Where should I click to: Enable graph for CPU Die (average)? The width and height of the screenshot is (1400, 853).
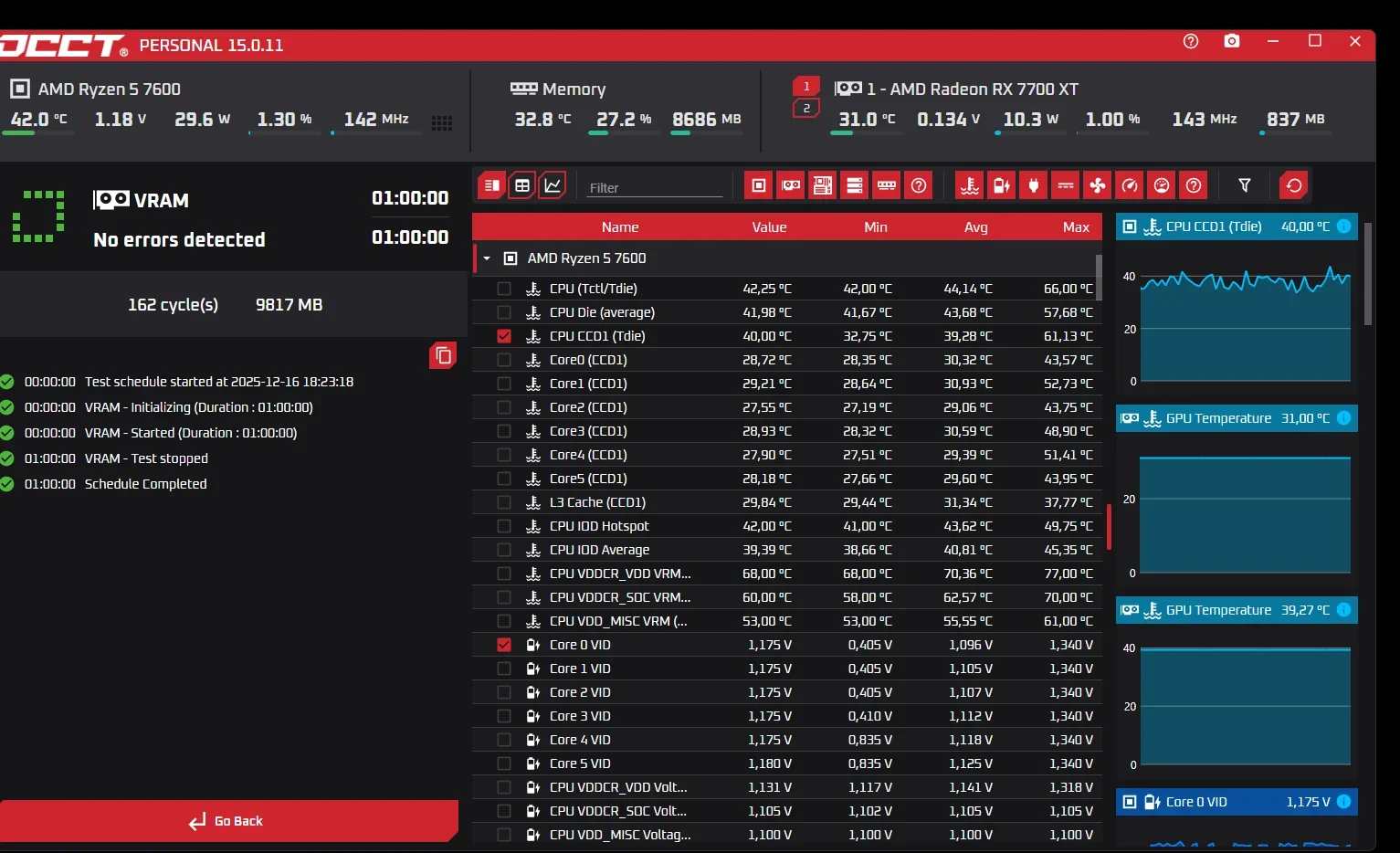coord(504,312)
